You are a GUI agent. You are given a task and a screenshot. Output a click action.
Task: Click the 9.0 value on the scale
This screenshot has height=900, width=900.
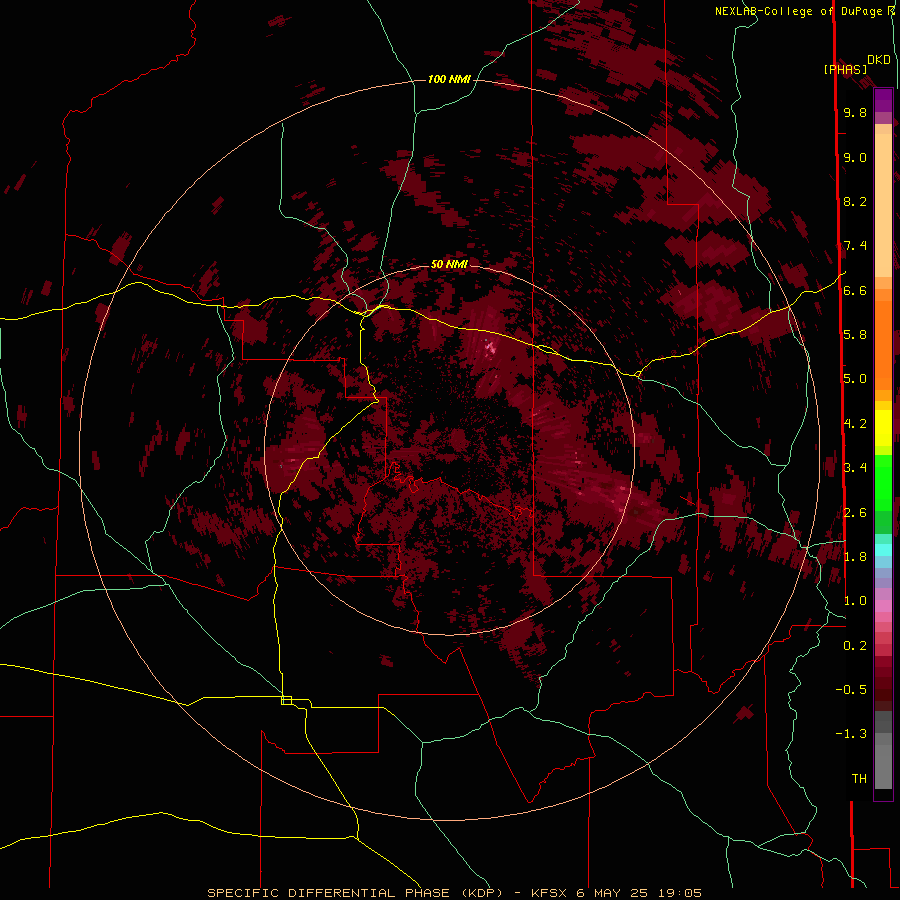[x=855, y=157]
